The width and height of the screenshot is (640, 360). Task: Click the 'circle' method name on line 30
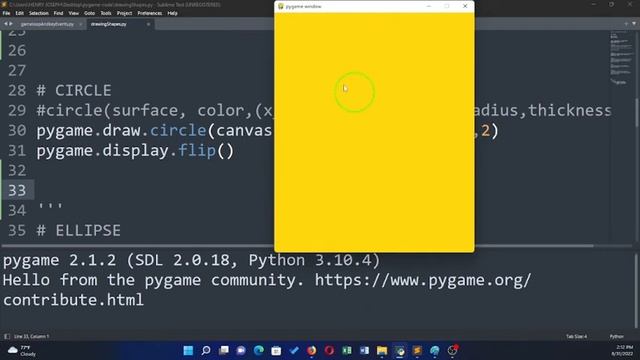tap(178, 131)
